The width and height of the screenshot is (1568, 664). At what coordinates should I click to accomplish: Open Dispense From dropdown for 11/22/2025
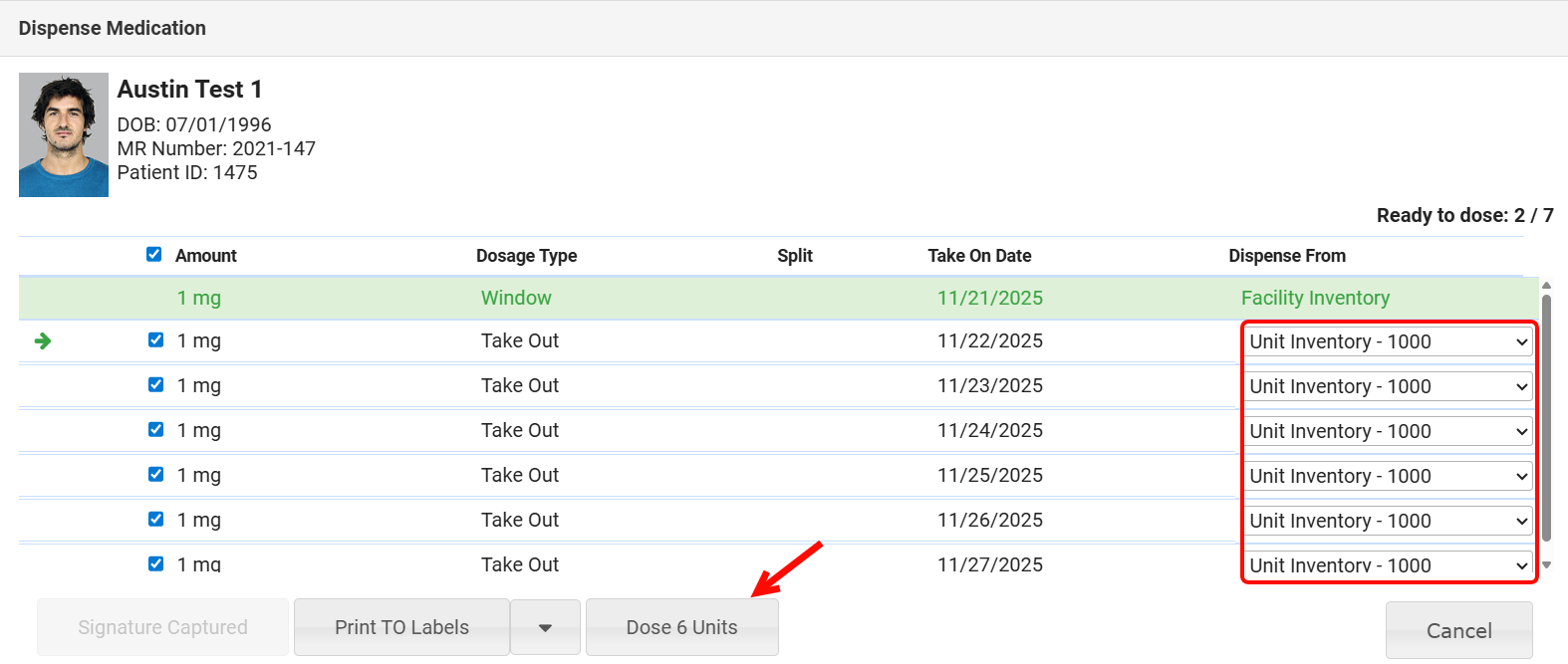click(1388, 341)
